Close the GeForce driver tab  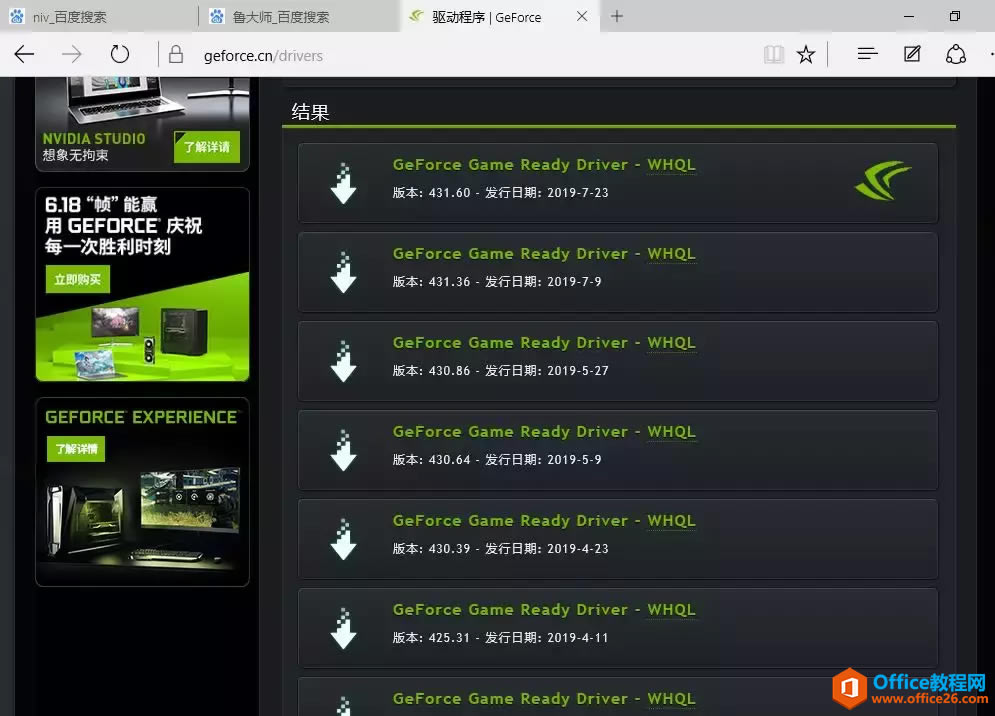(x=582, y=17)
